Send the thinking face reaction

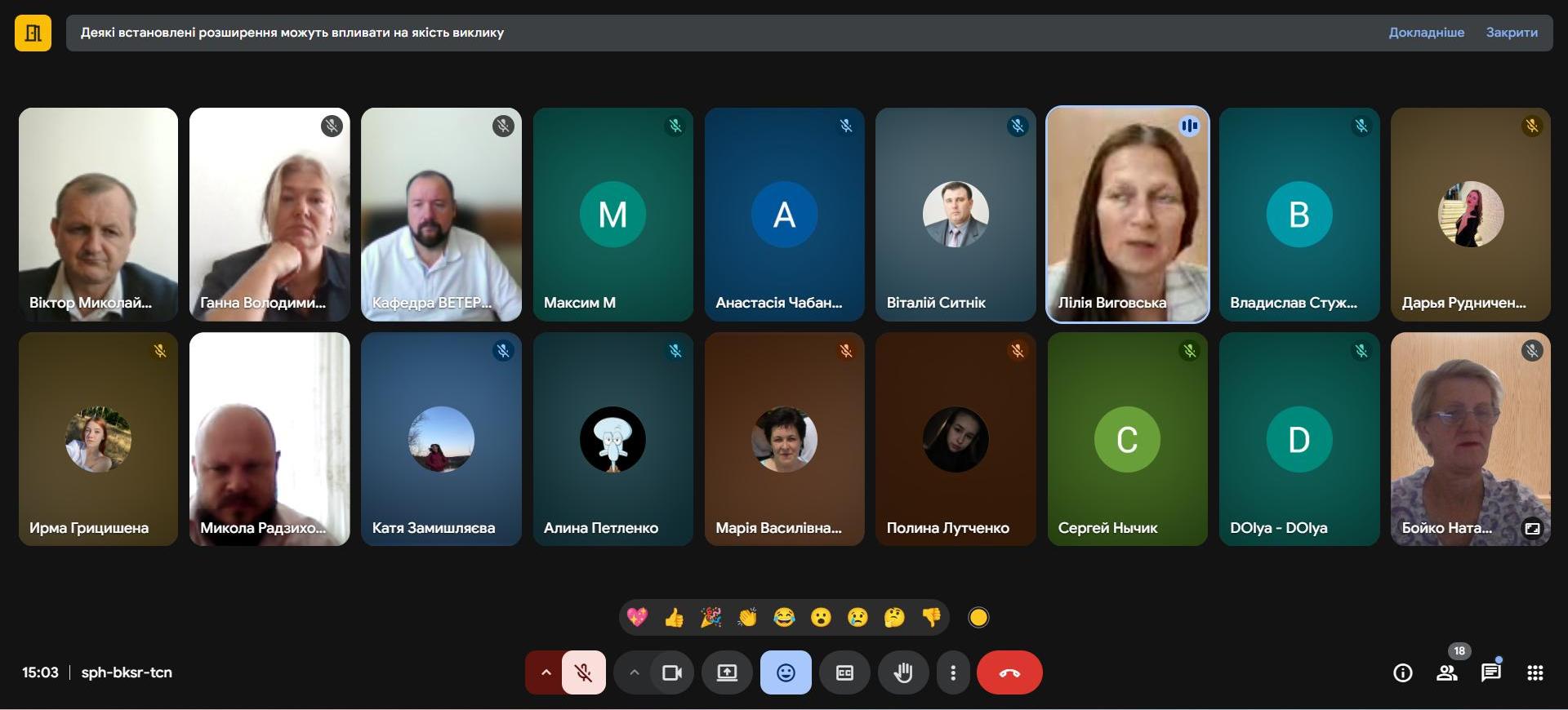894,617
